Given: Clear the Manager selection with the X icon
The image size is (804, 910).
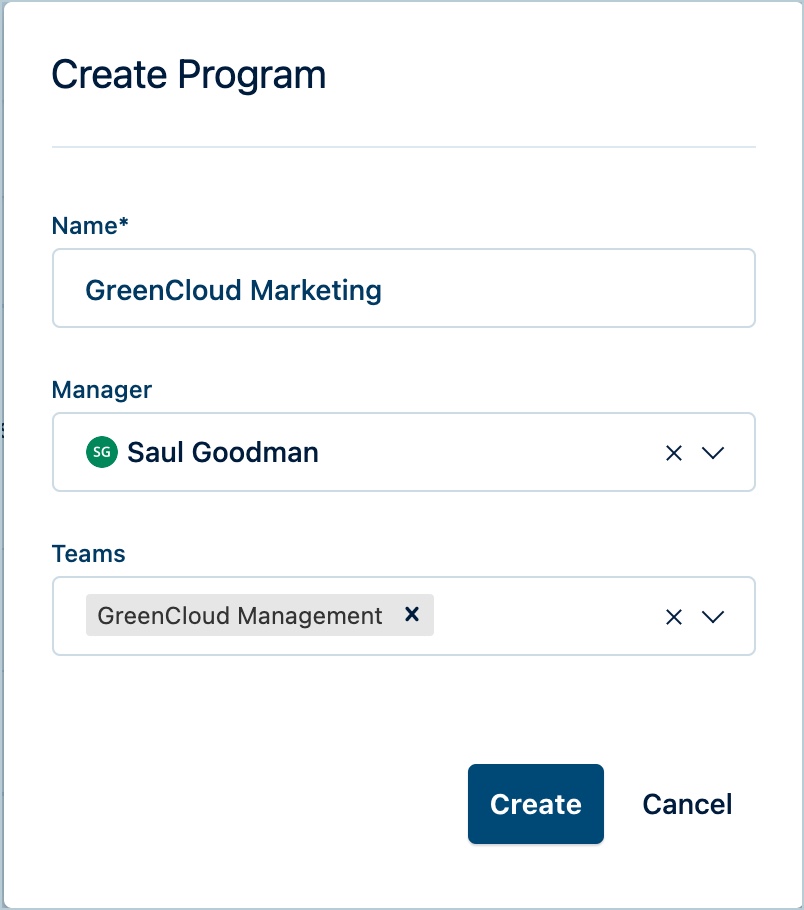Looking at the screenshot, I should (x=673, y=452).
